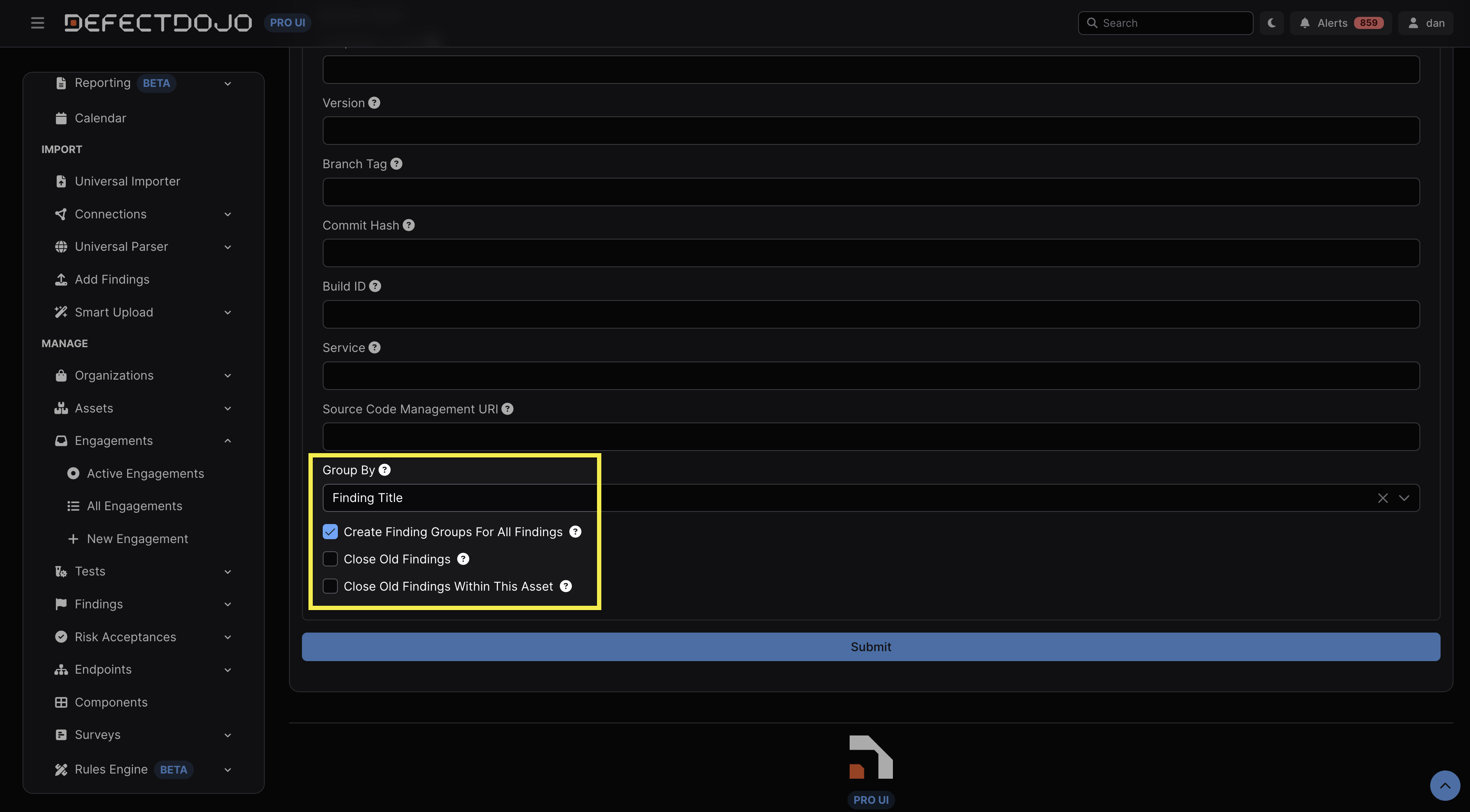Click the Branch Tag input field
The image size is (1470, 812).
coord(871,192)
